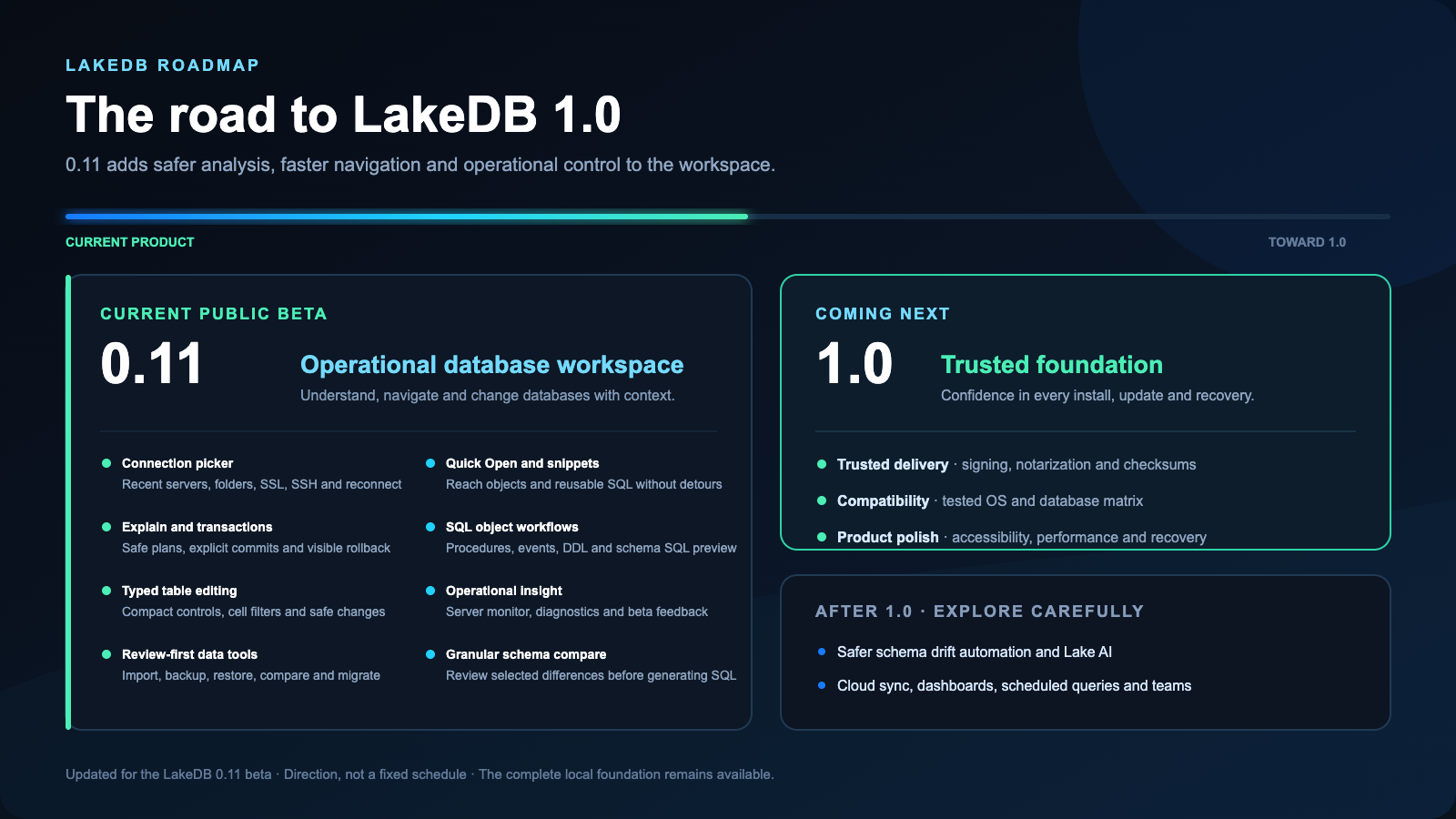The image size is (1456, 819).
Task: Click the 'TOWARD 1.0' label
Action: [x=1307, y=242]
